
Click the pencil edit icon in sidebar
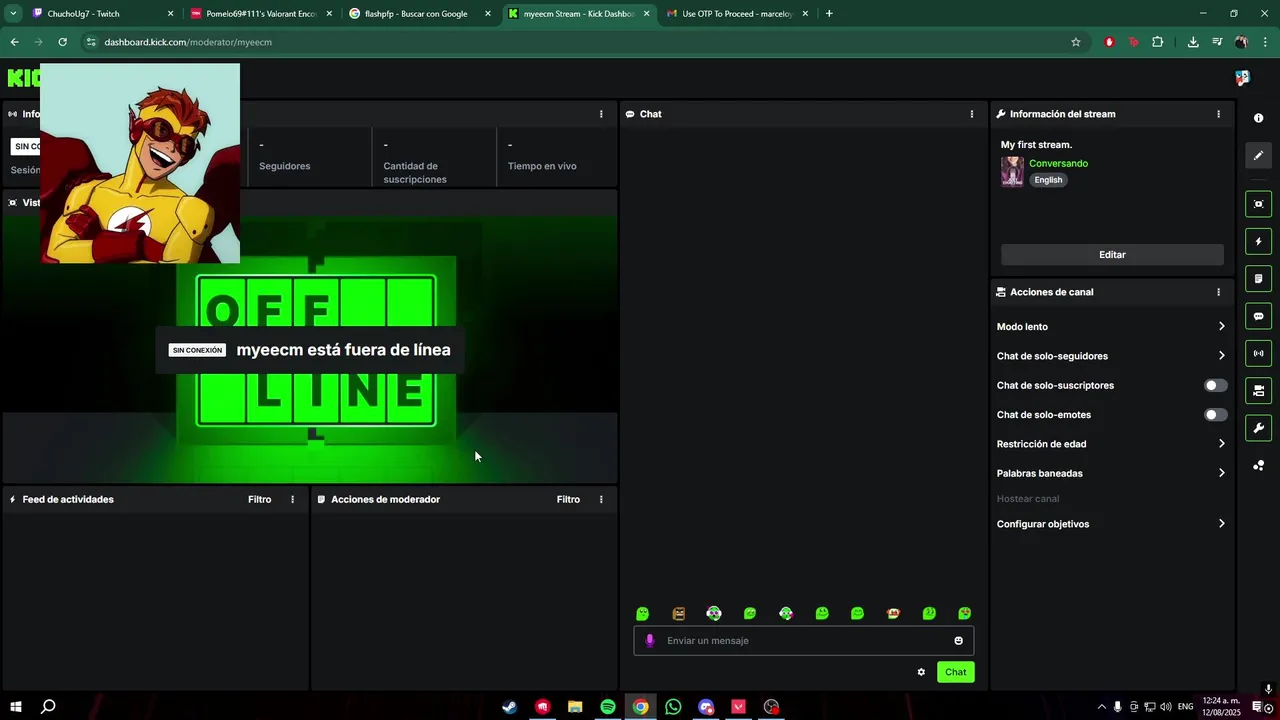pos(1258,155)
